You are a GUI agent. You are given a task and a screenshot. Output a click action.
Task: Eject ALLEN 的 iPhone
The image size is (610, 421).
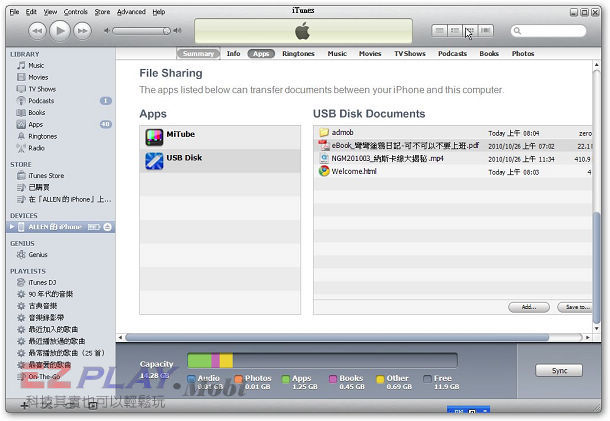[x=108, y=227]
